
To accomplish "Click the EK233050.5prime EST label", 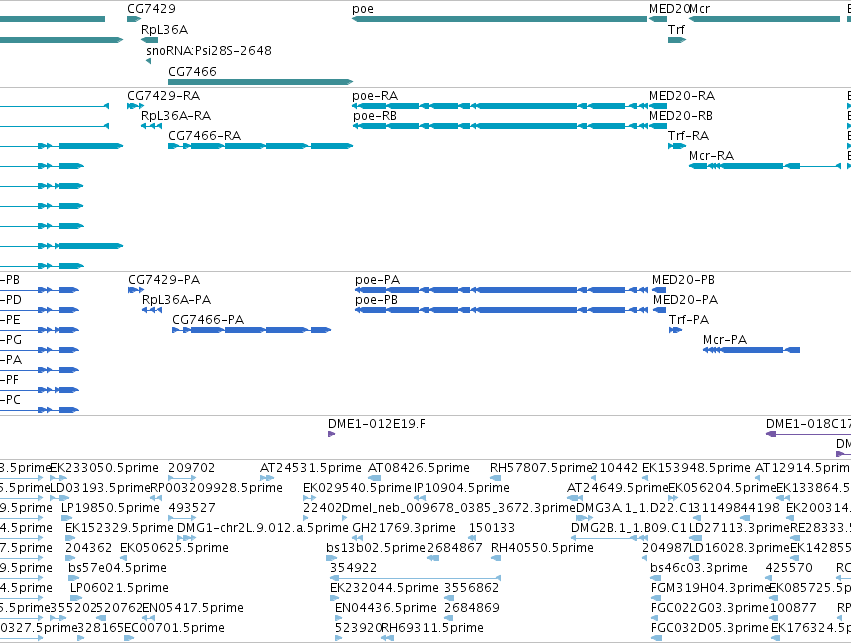I will pos(104,468).
